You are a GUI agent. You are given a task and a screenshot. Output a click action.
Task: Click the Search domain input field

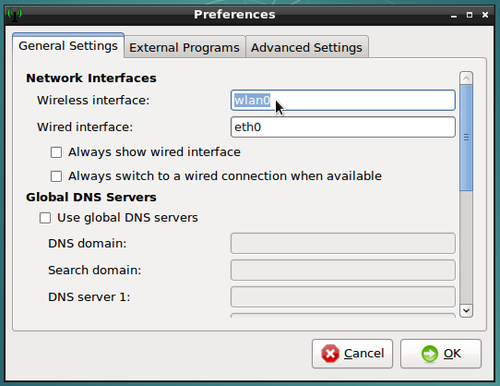point(343,270)
